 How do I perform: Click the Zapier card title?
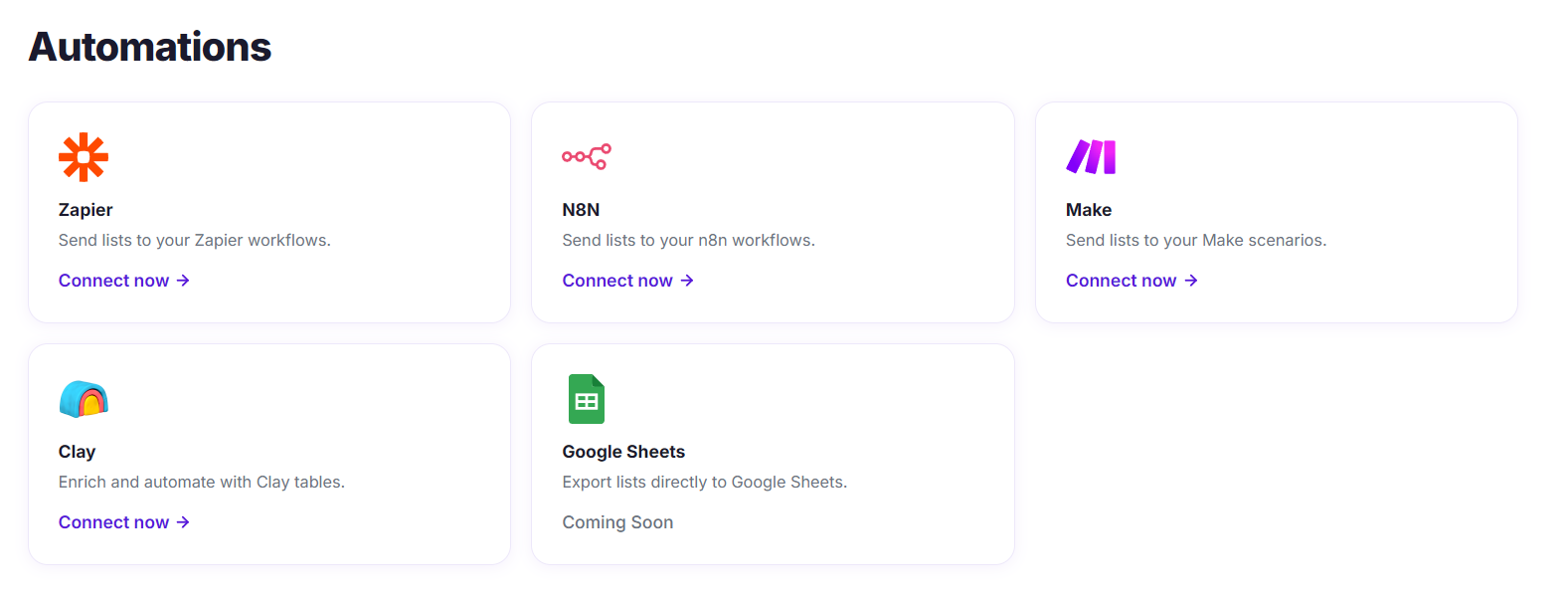[x=86, y=210]
